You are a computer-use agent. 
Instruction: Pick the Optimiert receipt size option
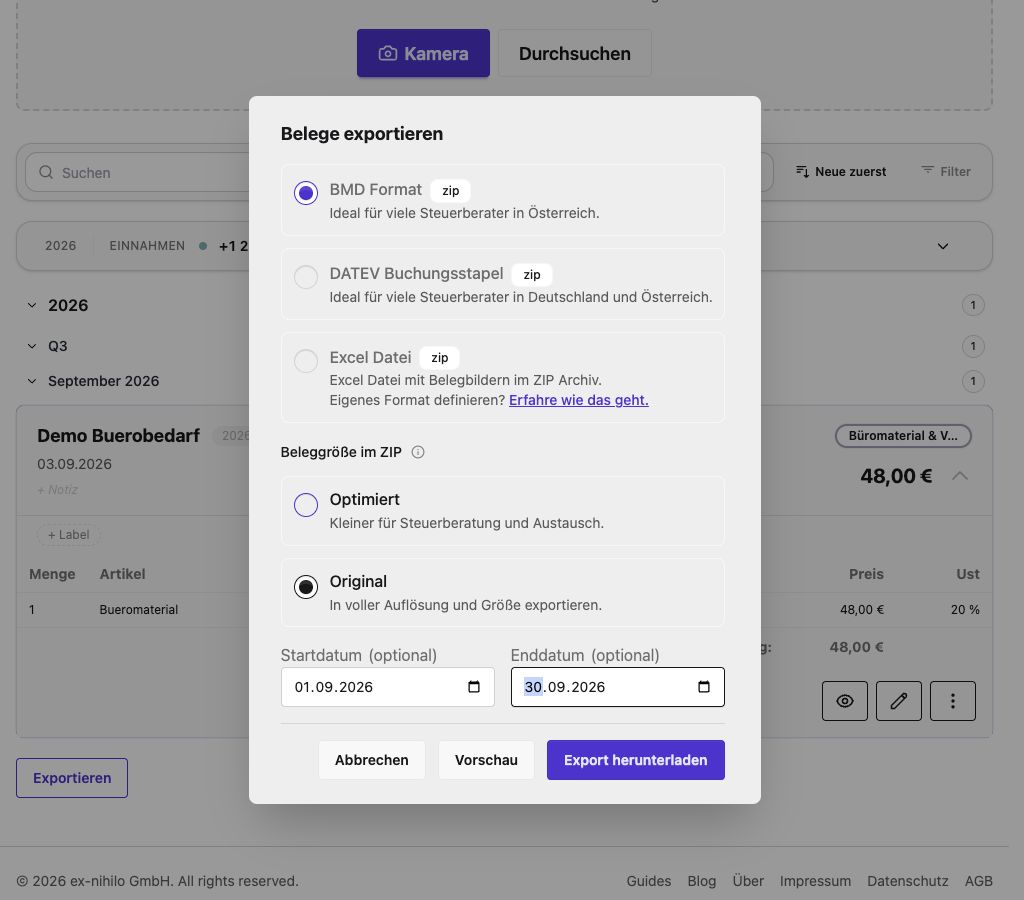pos(306,505)
